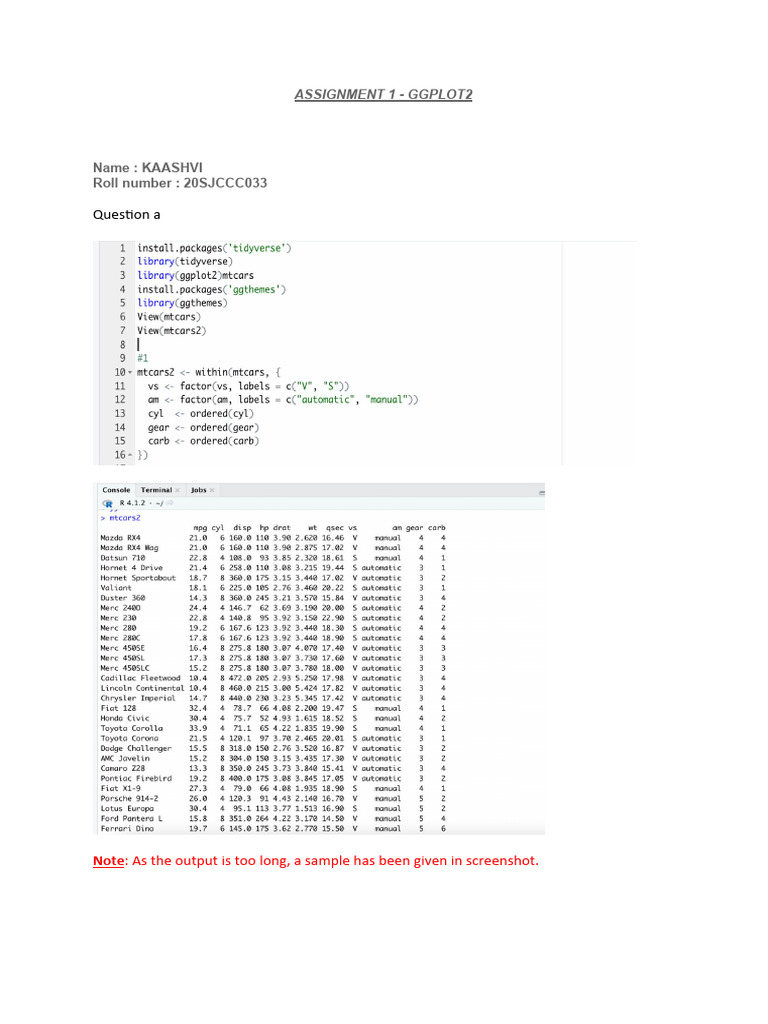Click the library(ggthemes) code line

point(182,303)
